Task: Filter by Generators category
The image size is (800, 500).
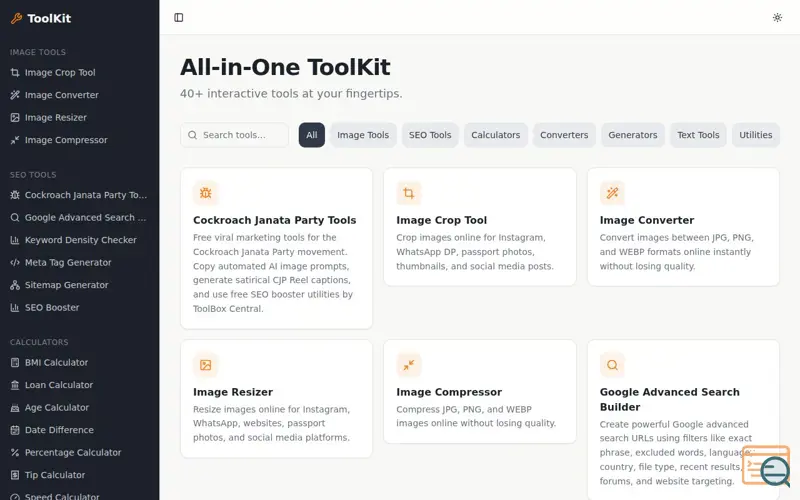Action: 633,135
